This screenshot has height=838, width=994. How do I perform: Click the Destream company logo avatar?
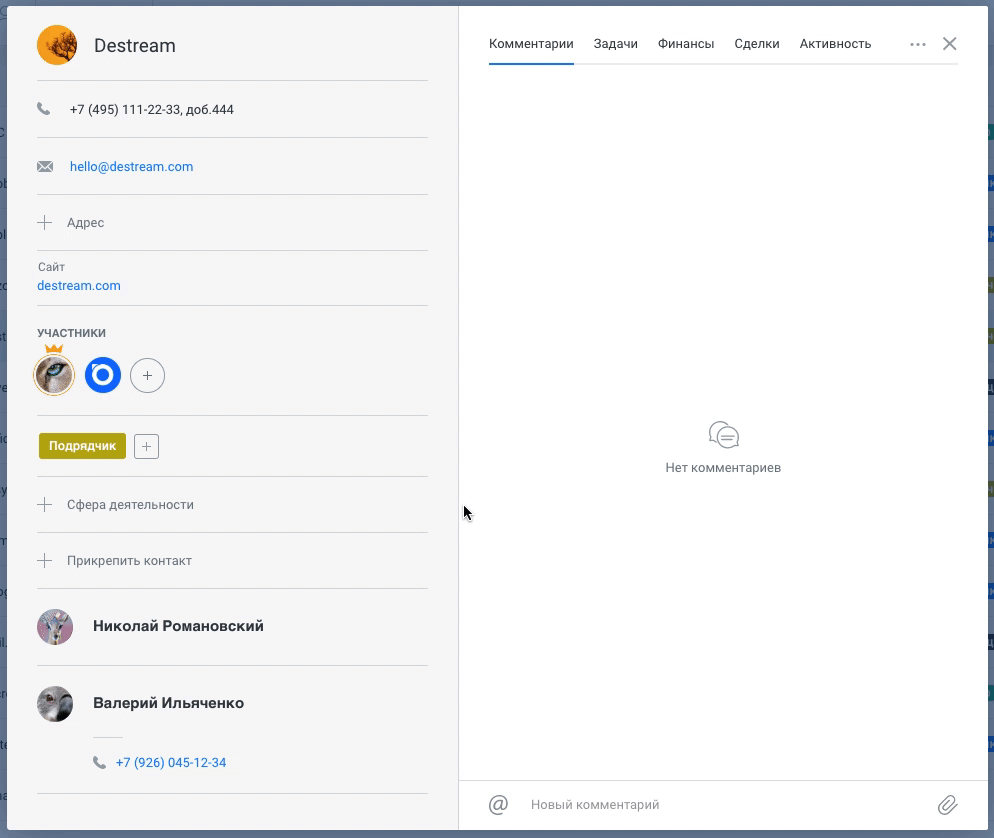[57, 45]
